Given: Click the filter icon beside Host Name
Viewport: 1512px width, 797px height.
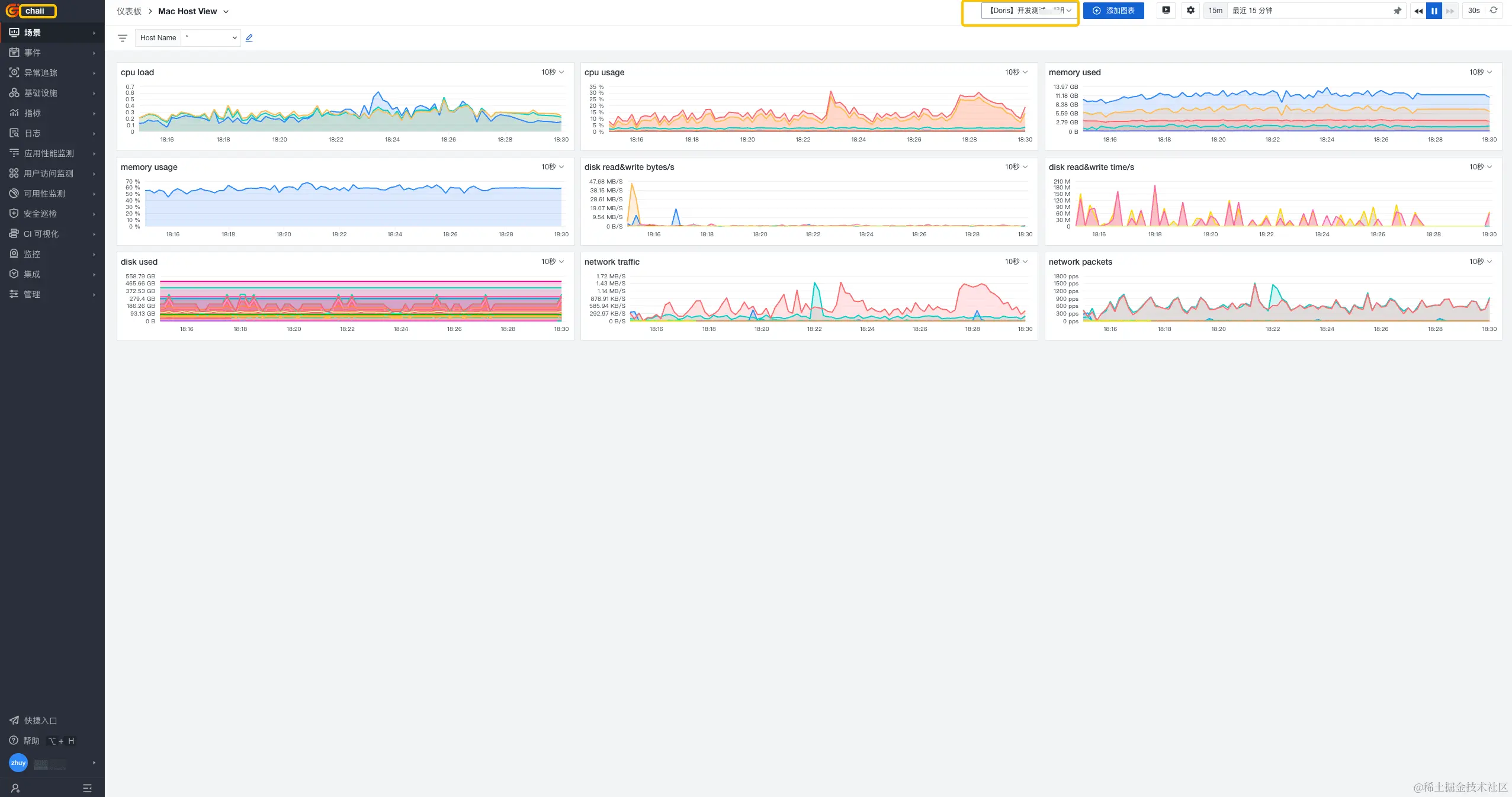Looking at the screenshot, I should 123,38.
